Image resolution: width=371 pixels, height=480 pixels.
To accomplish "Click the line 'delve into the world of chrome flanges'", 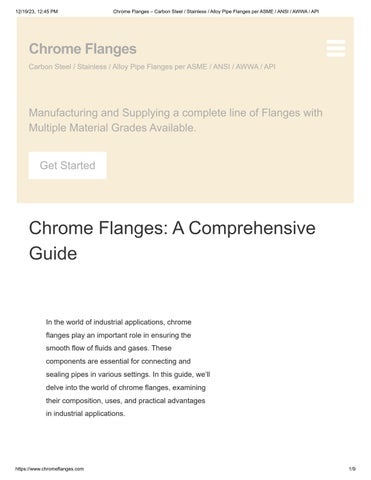I will [126, 387].
